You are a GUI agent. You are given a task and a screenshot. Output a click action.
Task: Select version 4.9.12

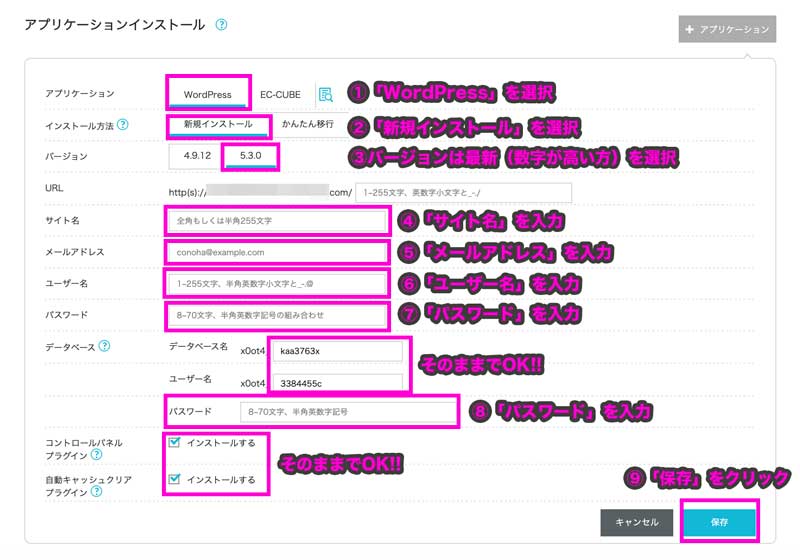pos(197,156)
